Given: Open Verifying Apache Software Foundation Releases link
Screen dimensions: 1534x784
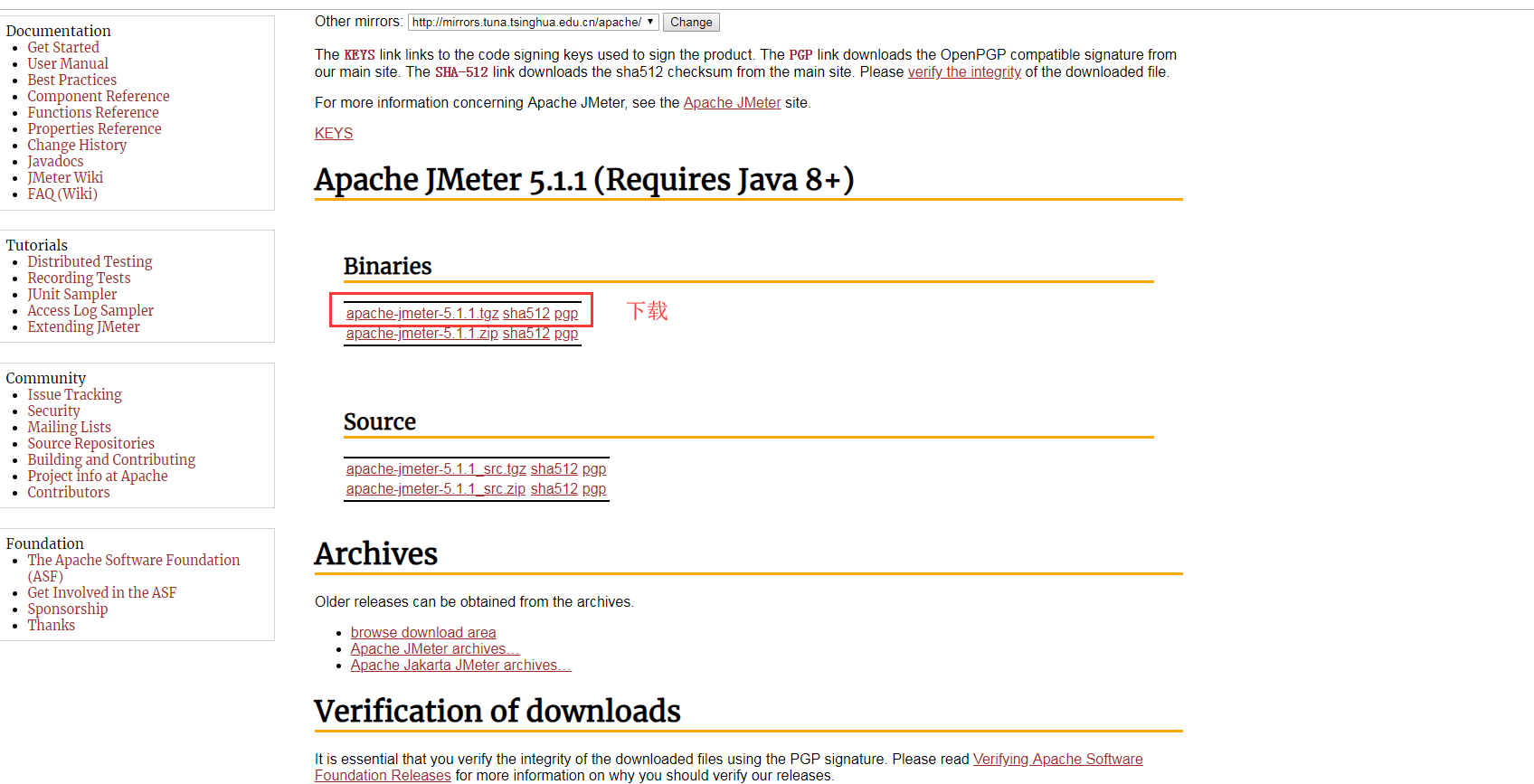Looking at the screenshot, I should (1057, 759).
